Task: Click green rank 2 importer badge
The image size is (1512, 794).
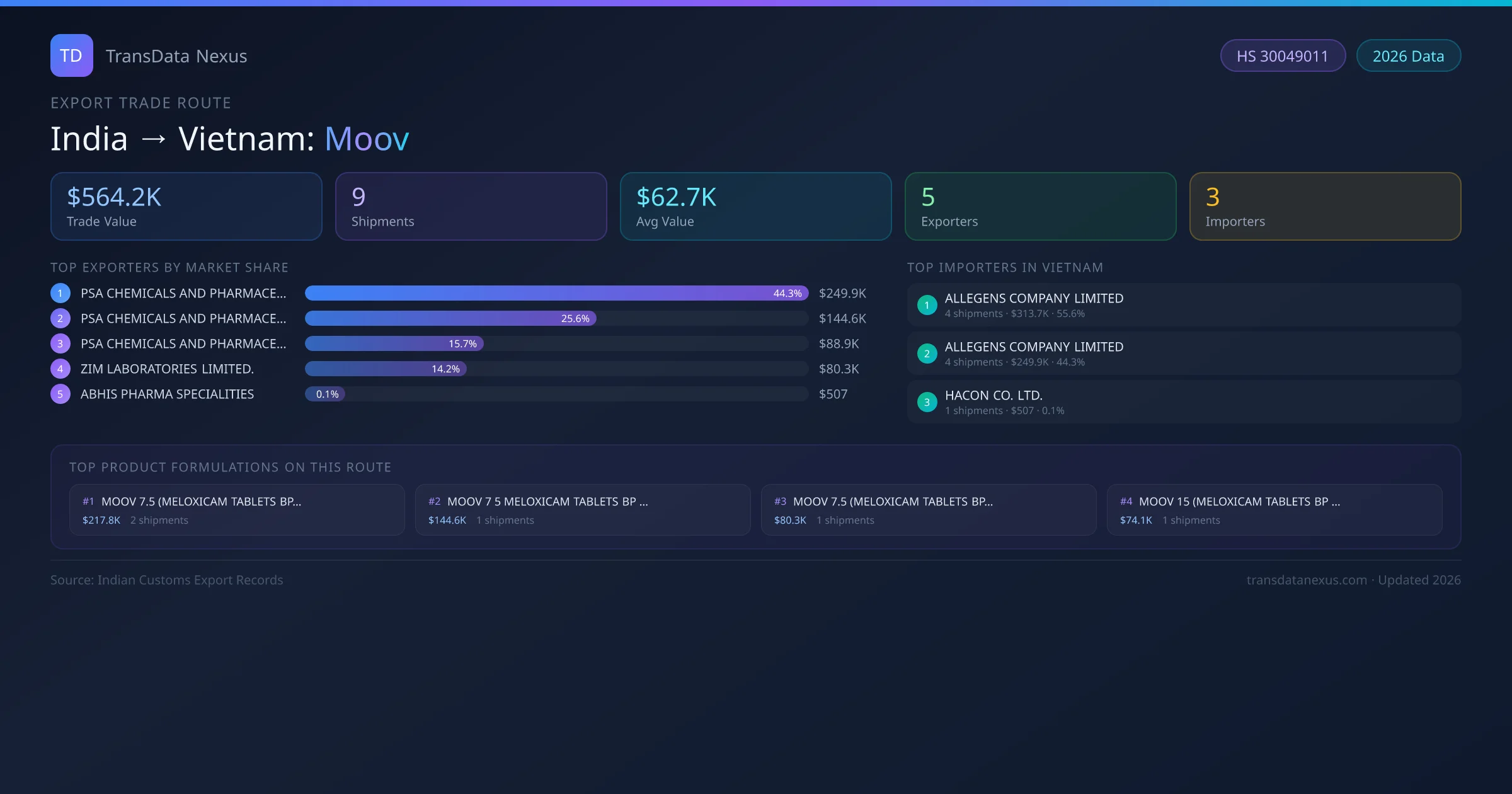Action: click(927, 354)
